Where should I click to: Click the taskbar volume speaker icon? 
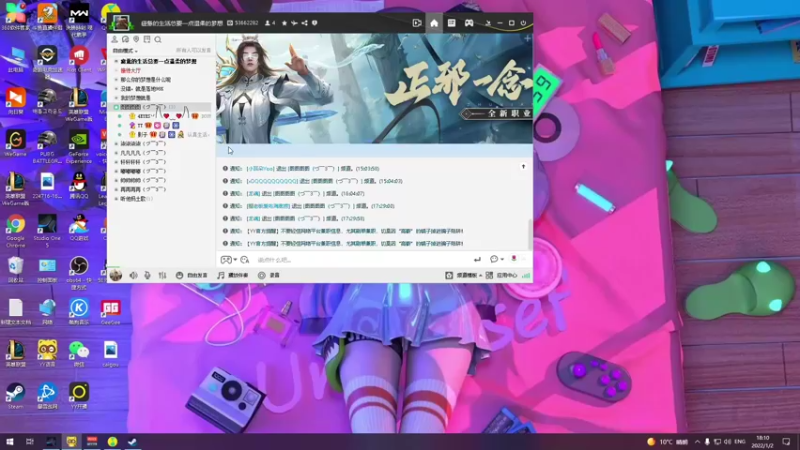click(727, 441)
